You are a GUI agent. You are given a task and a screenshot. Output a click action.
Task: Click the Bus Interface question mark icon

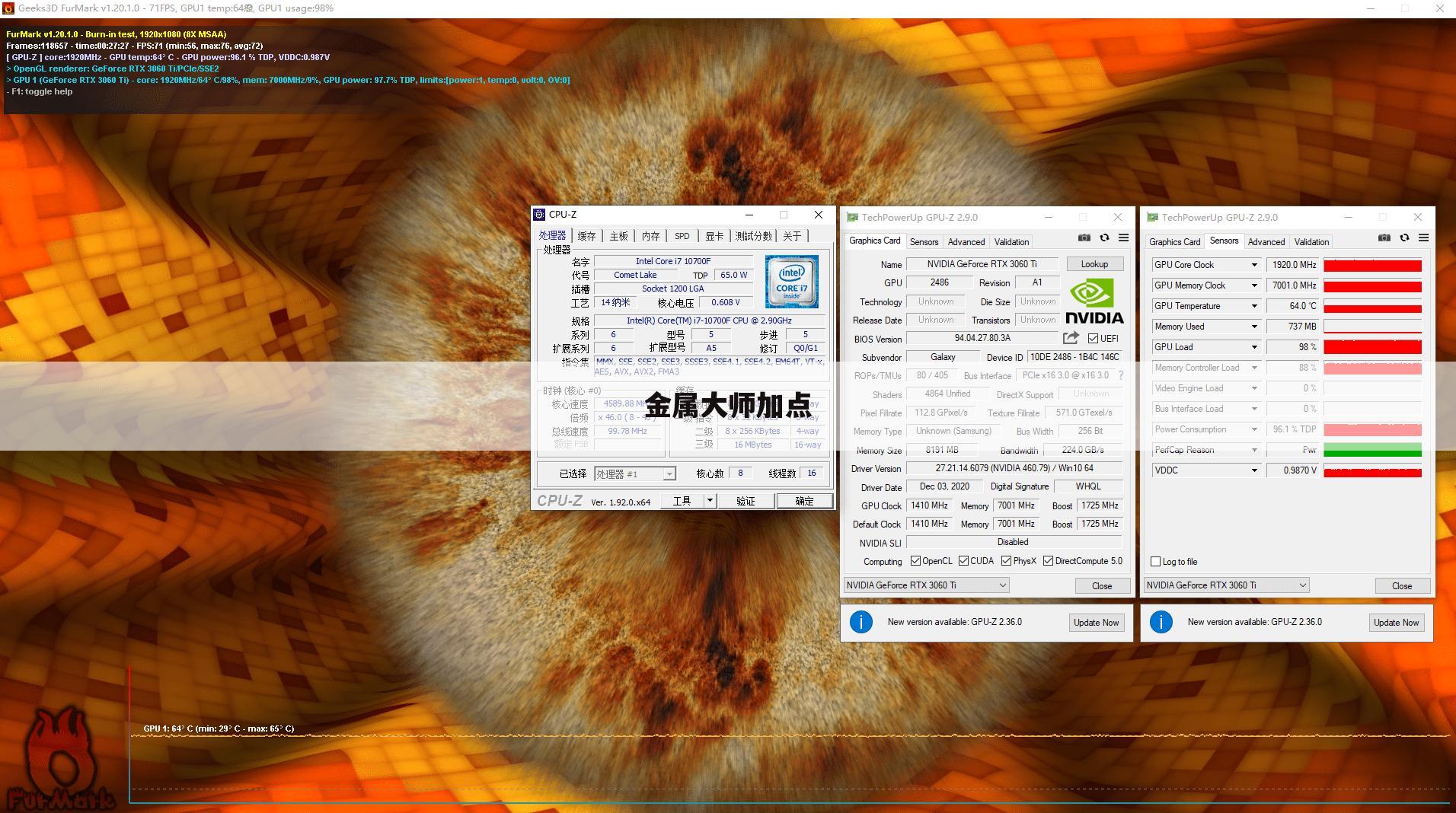click(1120, 375)
